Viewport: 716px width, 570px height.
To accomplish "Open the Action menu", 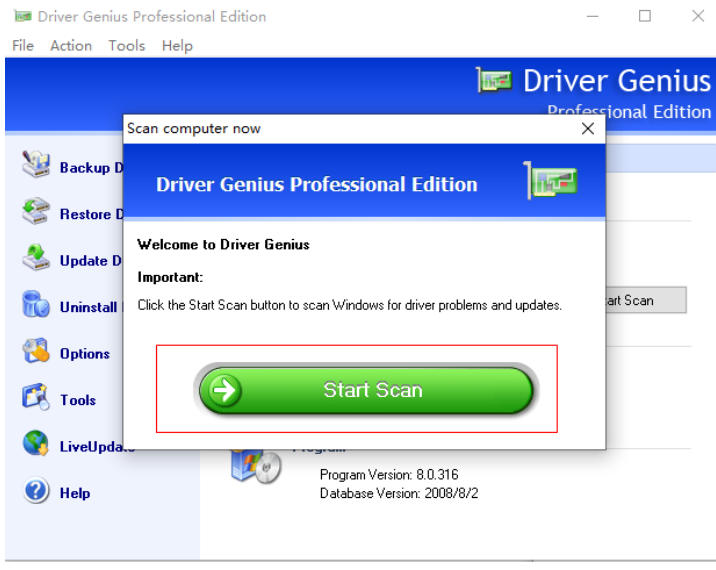I will (71, 46).
